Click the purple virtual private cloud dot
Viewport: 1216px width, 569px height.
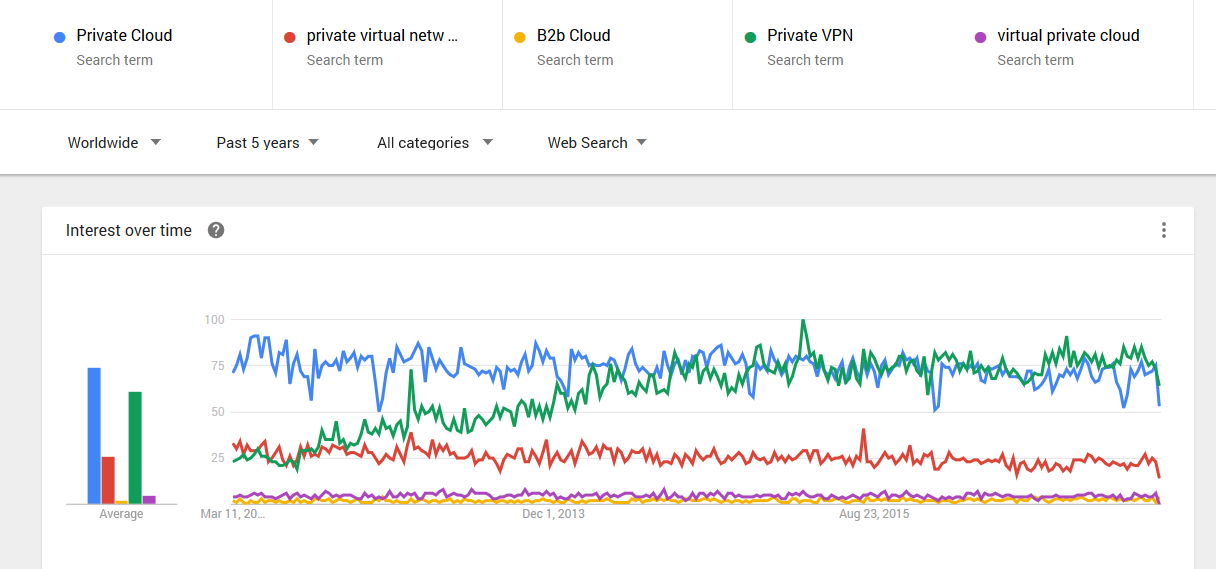(x=980, y=37)
